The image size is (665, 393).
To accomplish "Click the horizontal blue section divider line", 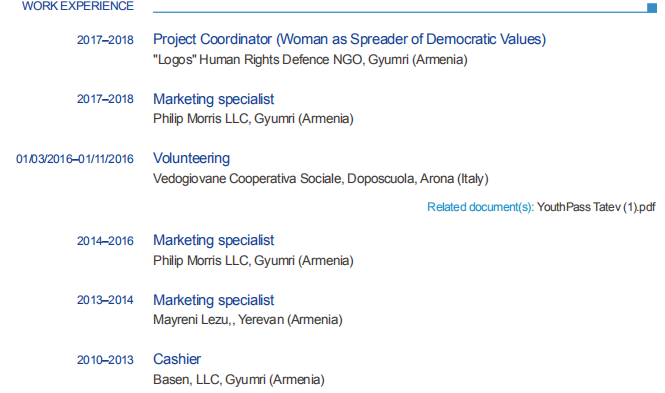I will click(400, 12).
